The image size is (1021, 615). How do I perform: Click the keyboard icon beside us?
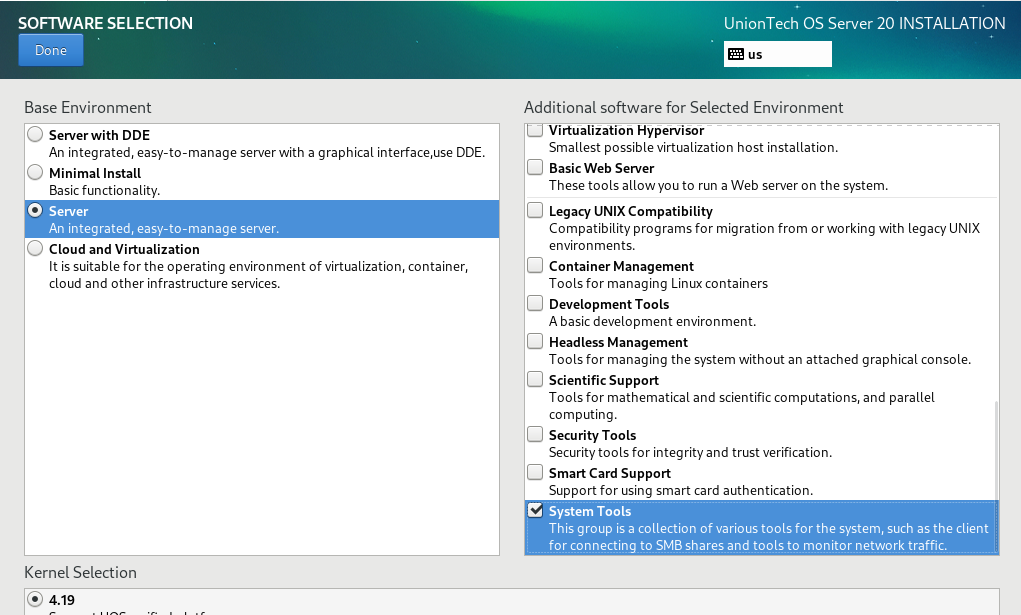tap(736, 54)
